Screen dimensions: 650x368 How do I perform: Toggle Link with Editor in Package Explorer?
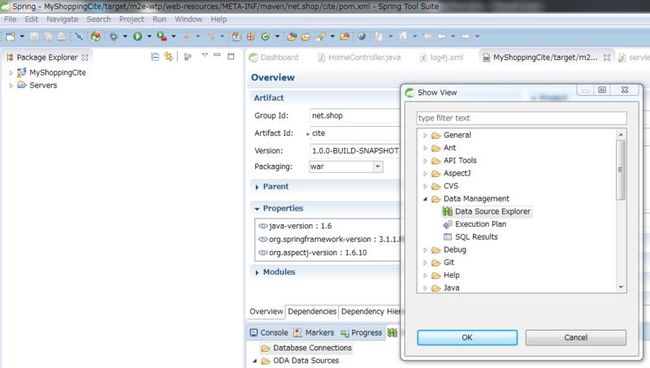pos(168,56)
